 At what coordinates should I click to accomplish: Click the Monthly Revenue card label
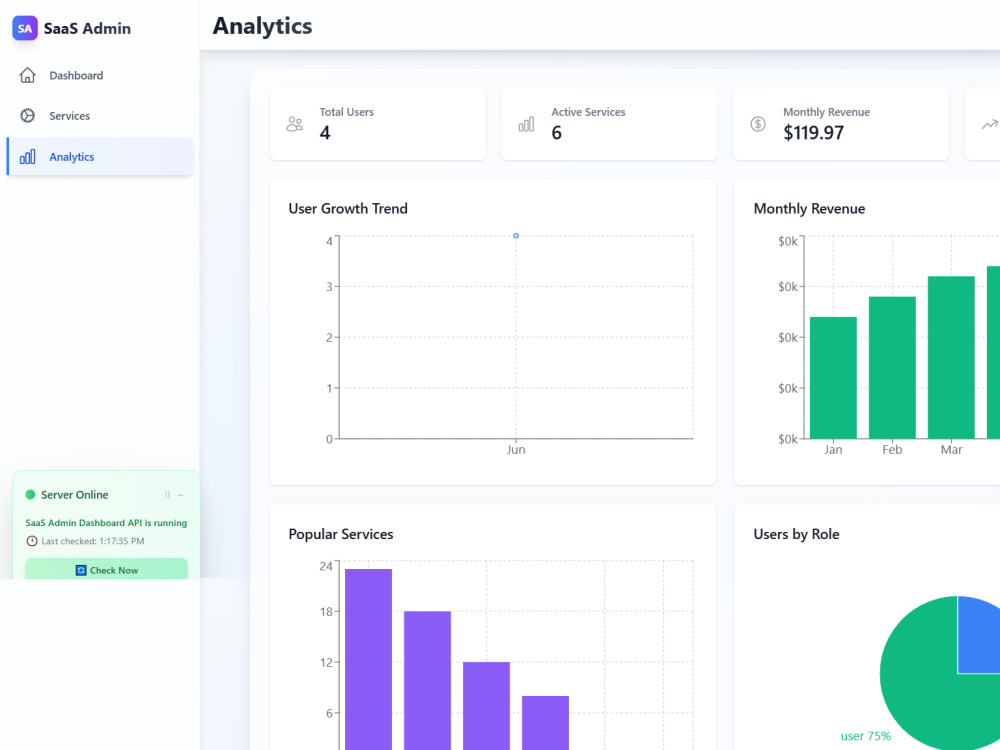[827, 112]
